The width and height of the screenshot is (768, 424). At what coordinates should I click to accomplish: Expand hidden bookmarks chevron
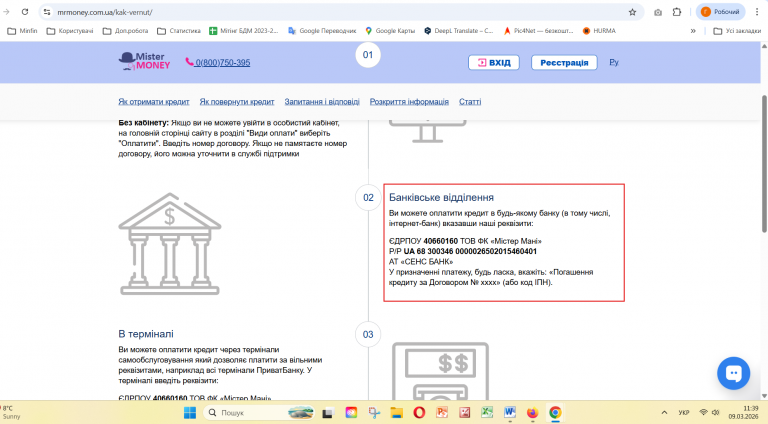click(x=693, y=31)
